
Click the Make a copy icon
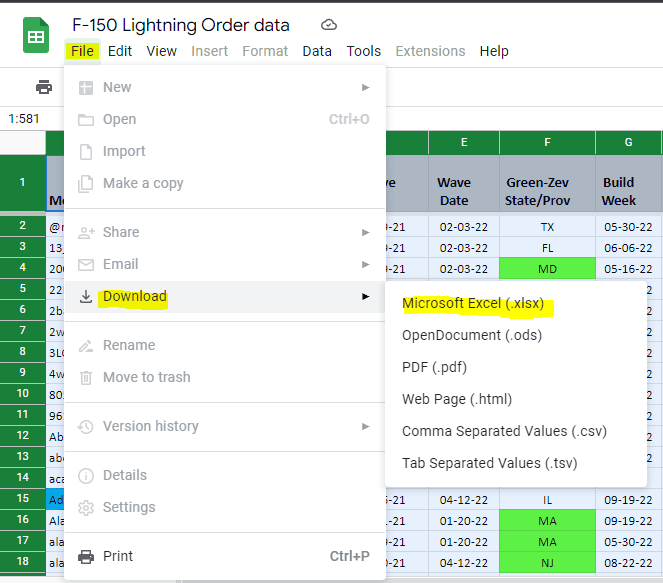tap(86, 183)
